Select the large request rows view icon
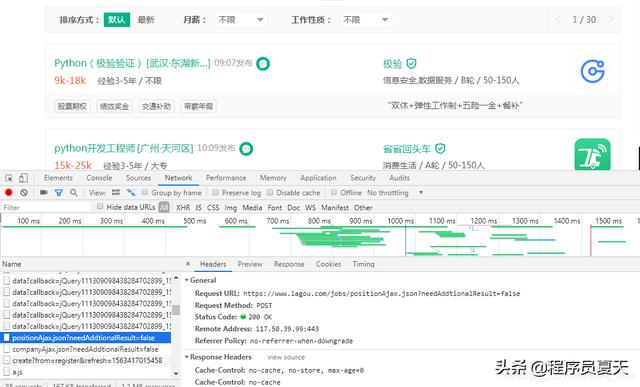 coord(116,192)
